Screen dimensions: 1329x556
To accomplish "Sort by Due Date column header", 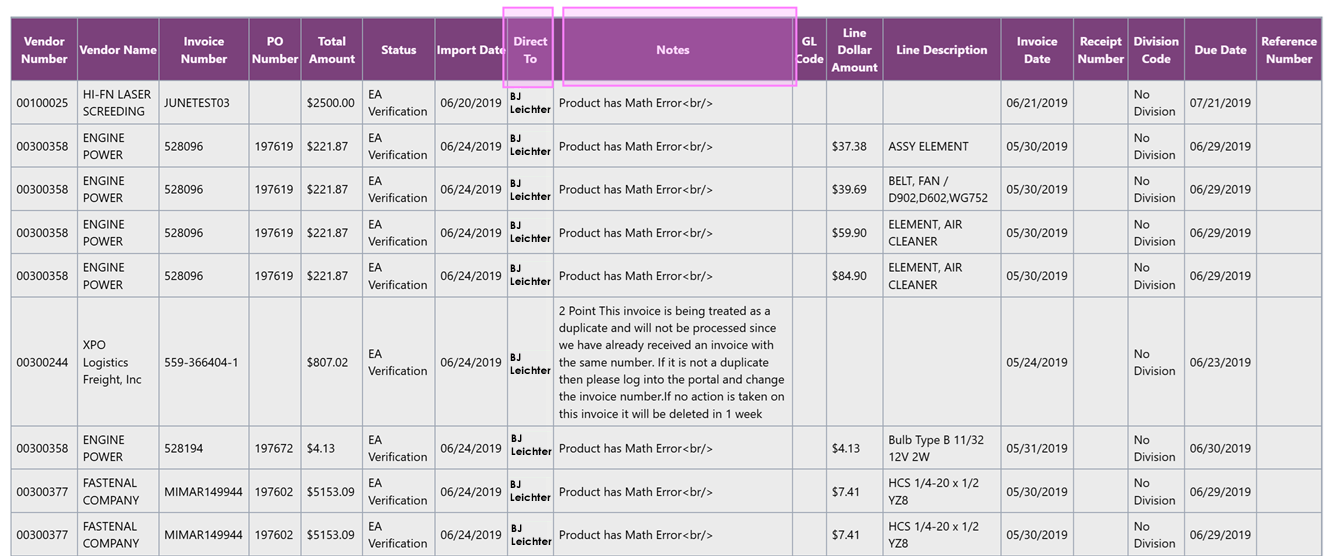I will (x=1220, y=50).
